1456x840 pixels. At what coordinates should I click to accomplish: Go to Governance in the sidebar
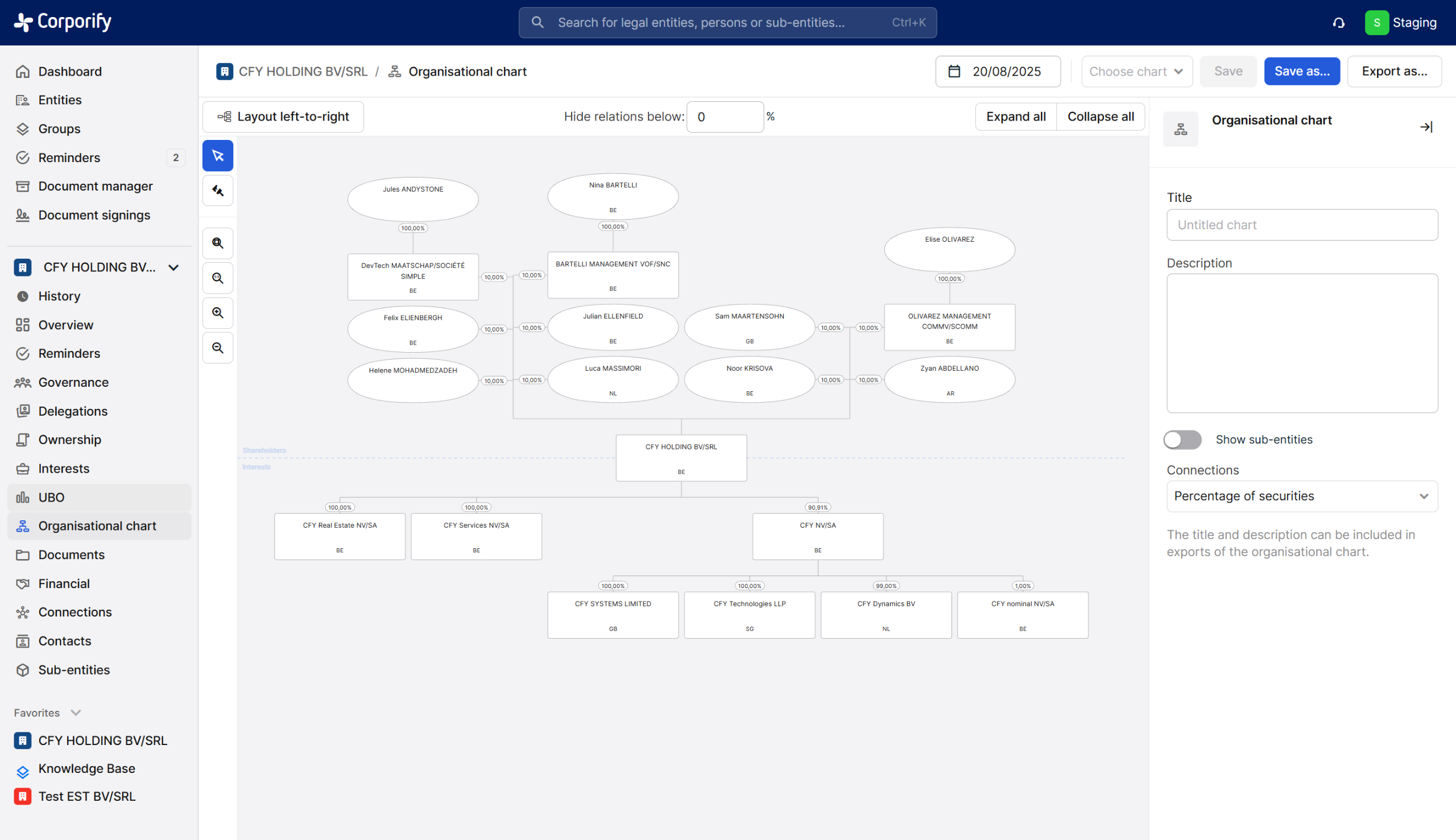coord(73,383)
